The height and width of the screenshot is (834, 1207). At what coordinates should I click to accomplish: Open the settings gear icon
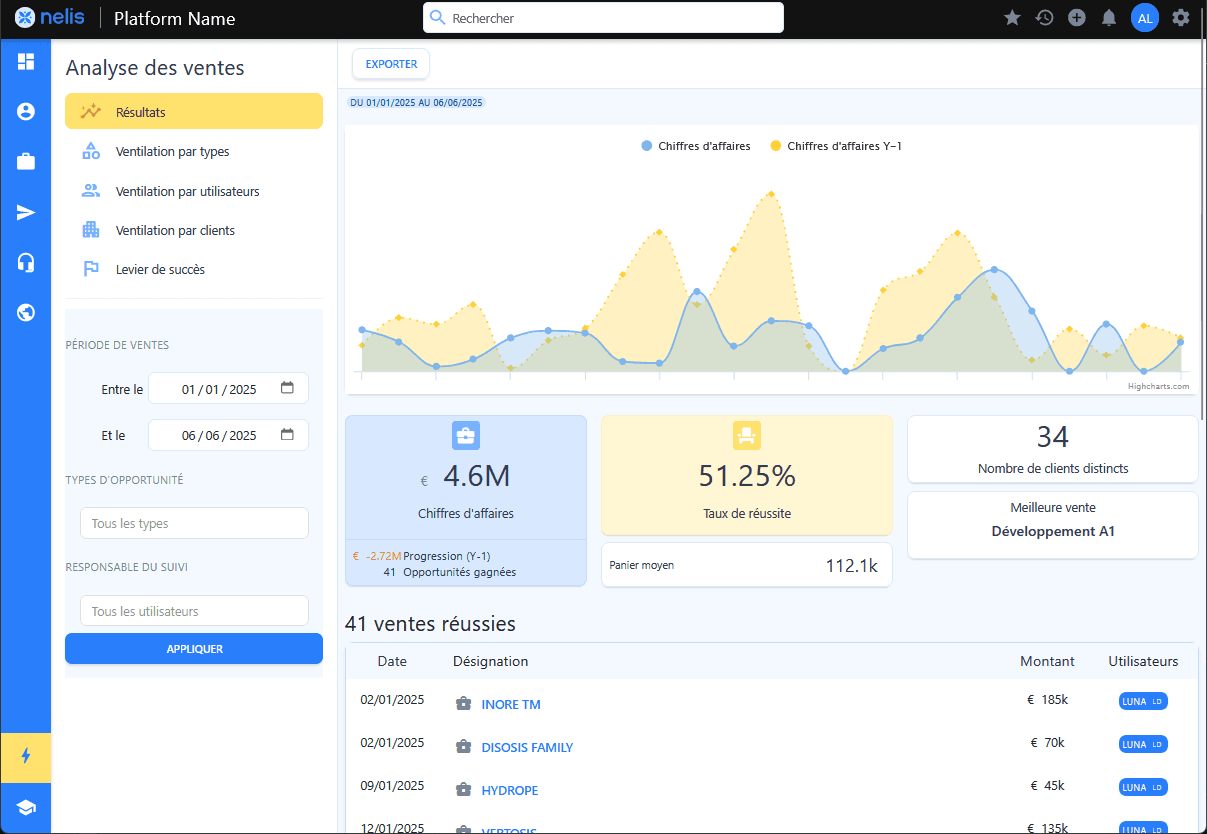pos(1181,17)
